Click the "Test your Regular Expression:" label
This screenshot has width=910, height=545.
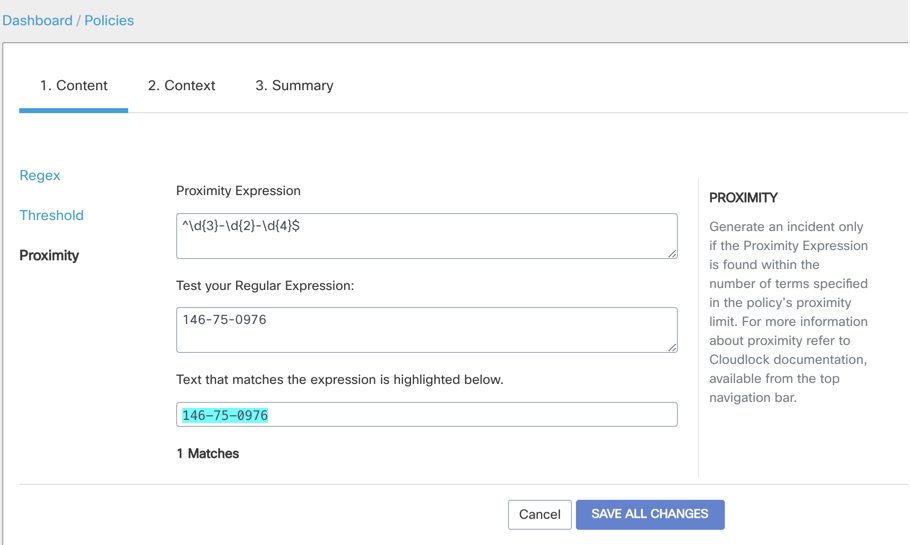click(x=265, y=285)
